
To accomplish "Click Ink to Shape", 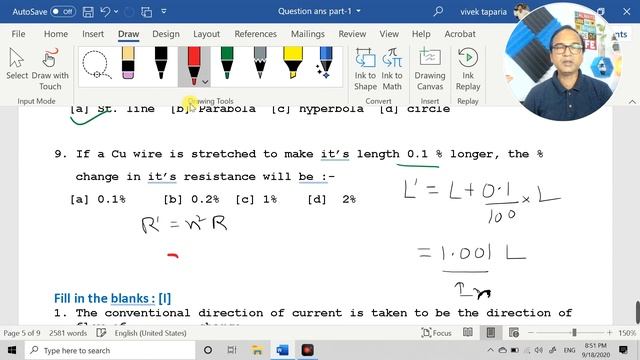I will (x=365, y=69).
